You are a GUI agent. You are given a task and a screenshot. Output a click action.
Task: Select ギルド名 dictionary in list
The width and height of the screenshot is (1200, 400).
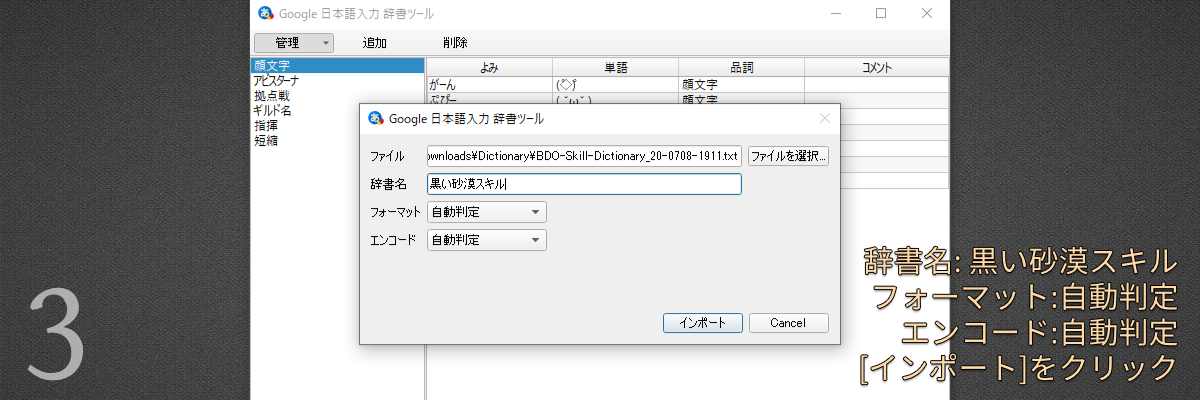tap(272, 111)
